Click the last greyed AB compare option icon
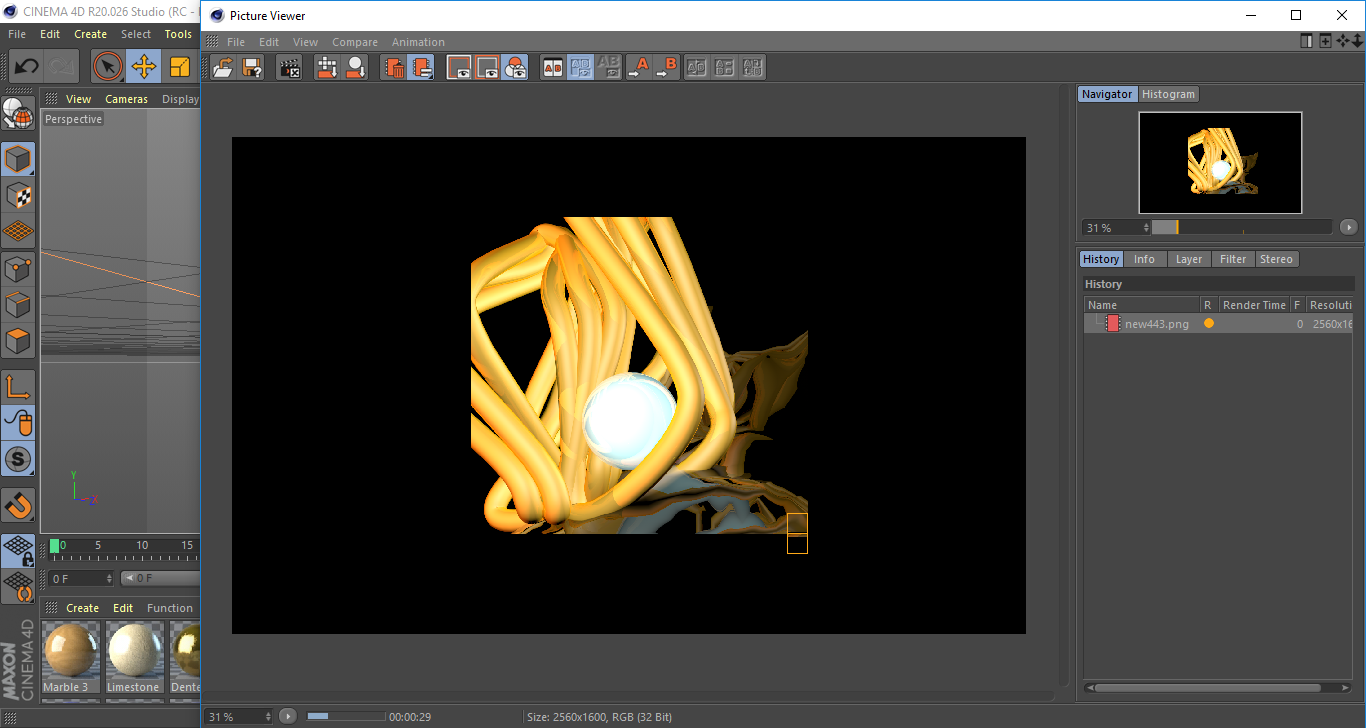 click(753, 68)
